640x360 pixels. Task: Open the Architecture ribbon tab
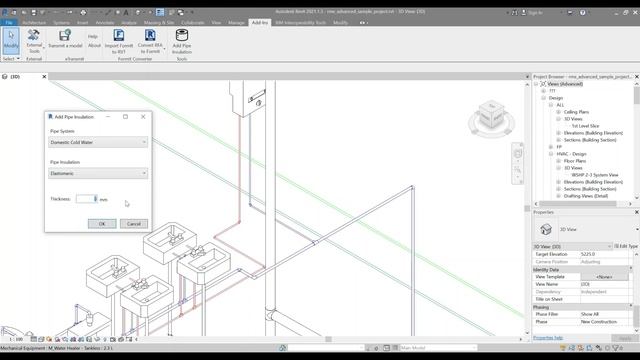pyautogui.click(x=34, y=23)
